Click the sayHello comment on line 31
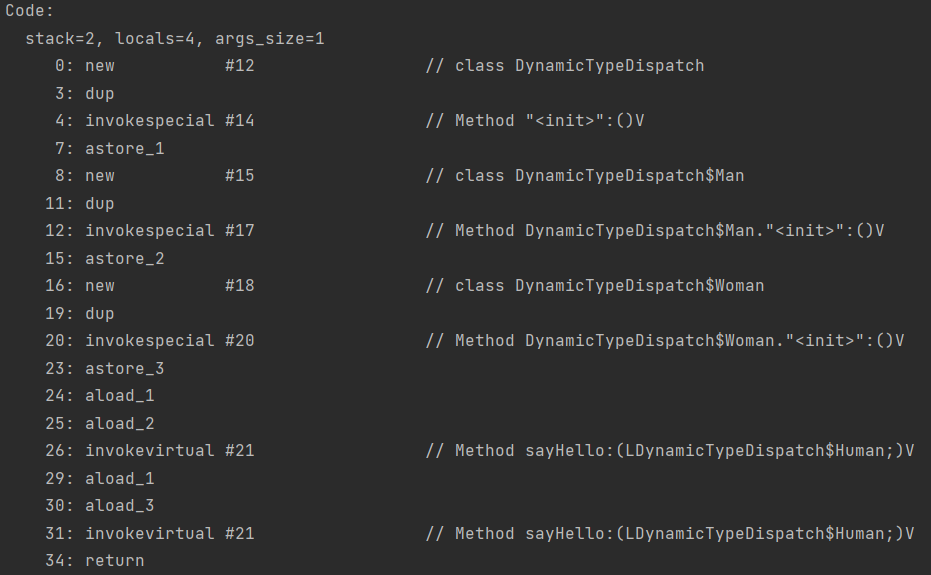This screenshot has width=931, height=575. point(670,533)
